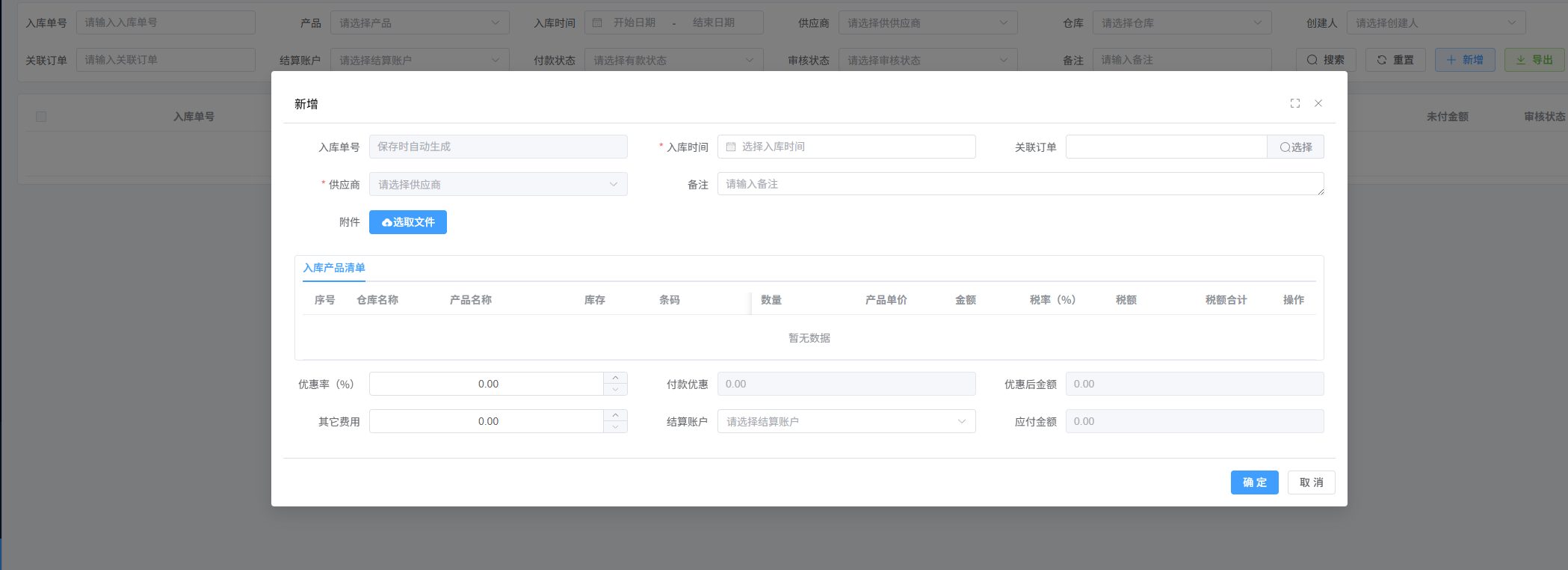Click the 条码 column header
This screenshot has width=1568, height=570.
click(670, 300)
